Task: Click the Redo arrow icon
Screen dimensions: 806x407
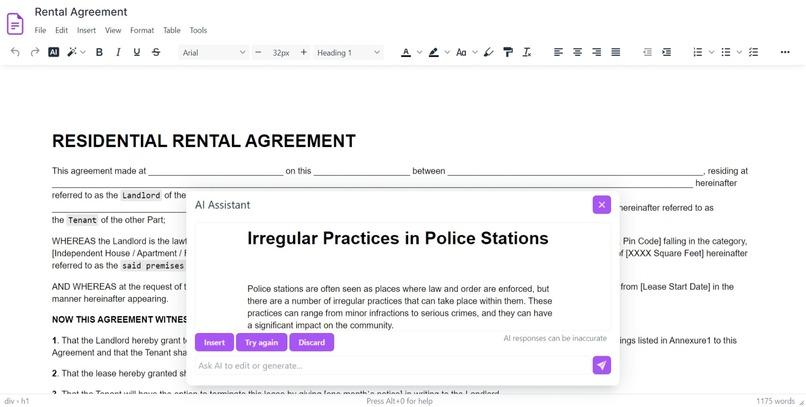Action: [34, 52]
